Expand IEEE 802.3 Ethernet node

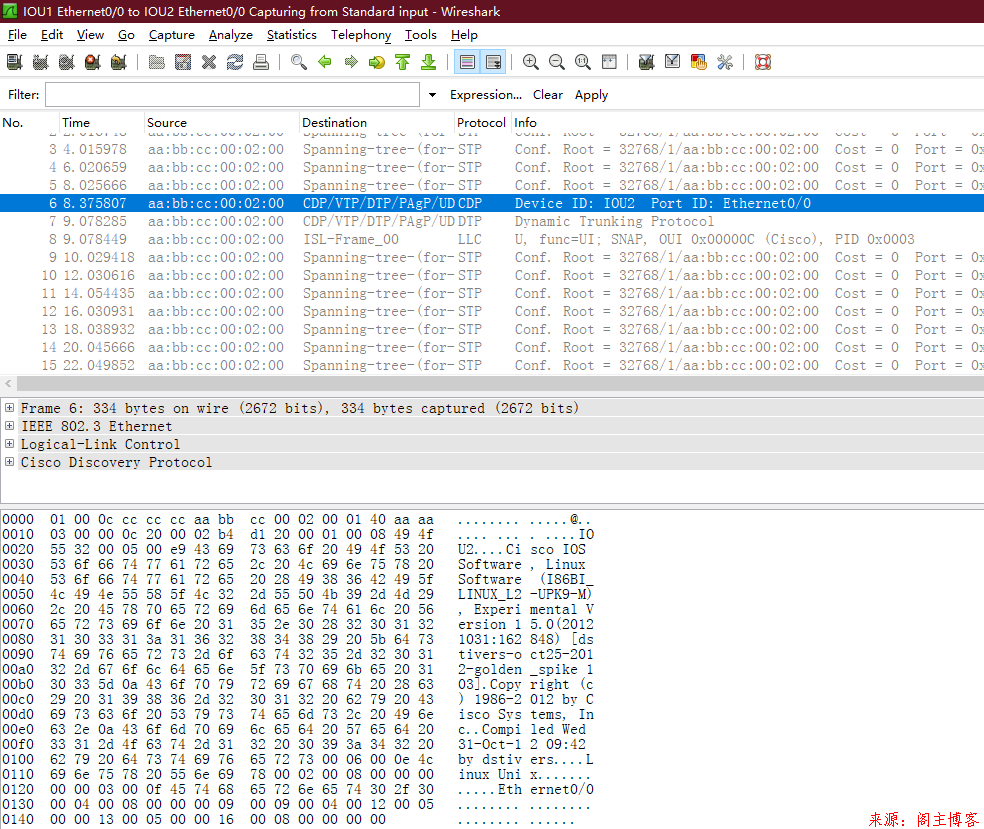pyautogui.click(x=9, y=425)
